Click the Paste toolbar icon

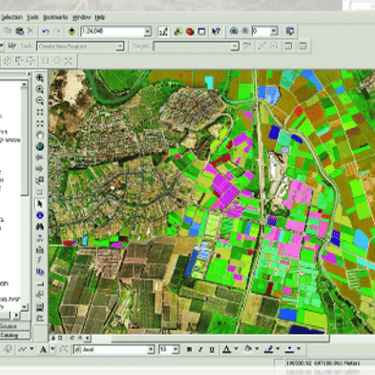20,31
